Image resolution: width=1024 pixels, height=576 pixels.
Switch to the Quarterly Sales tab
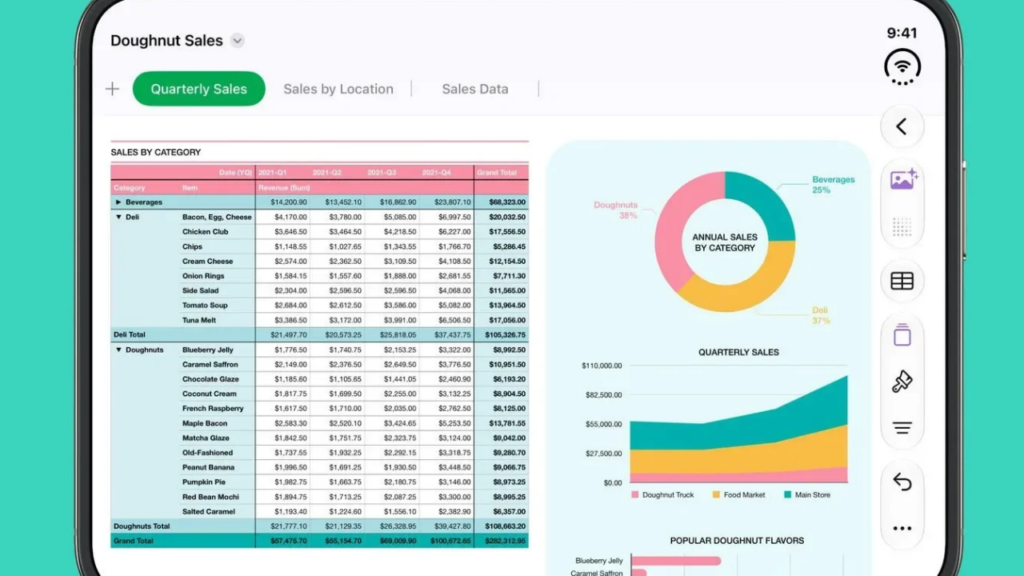click(199, 89)
